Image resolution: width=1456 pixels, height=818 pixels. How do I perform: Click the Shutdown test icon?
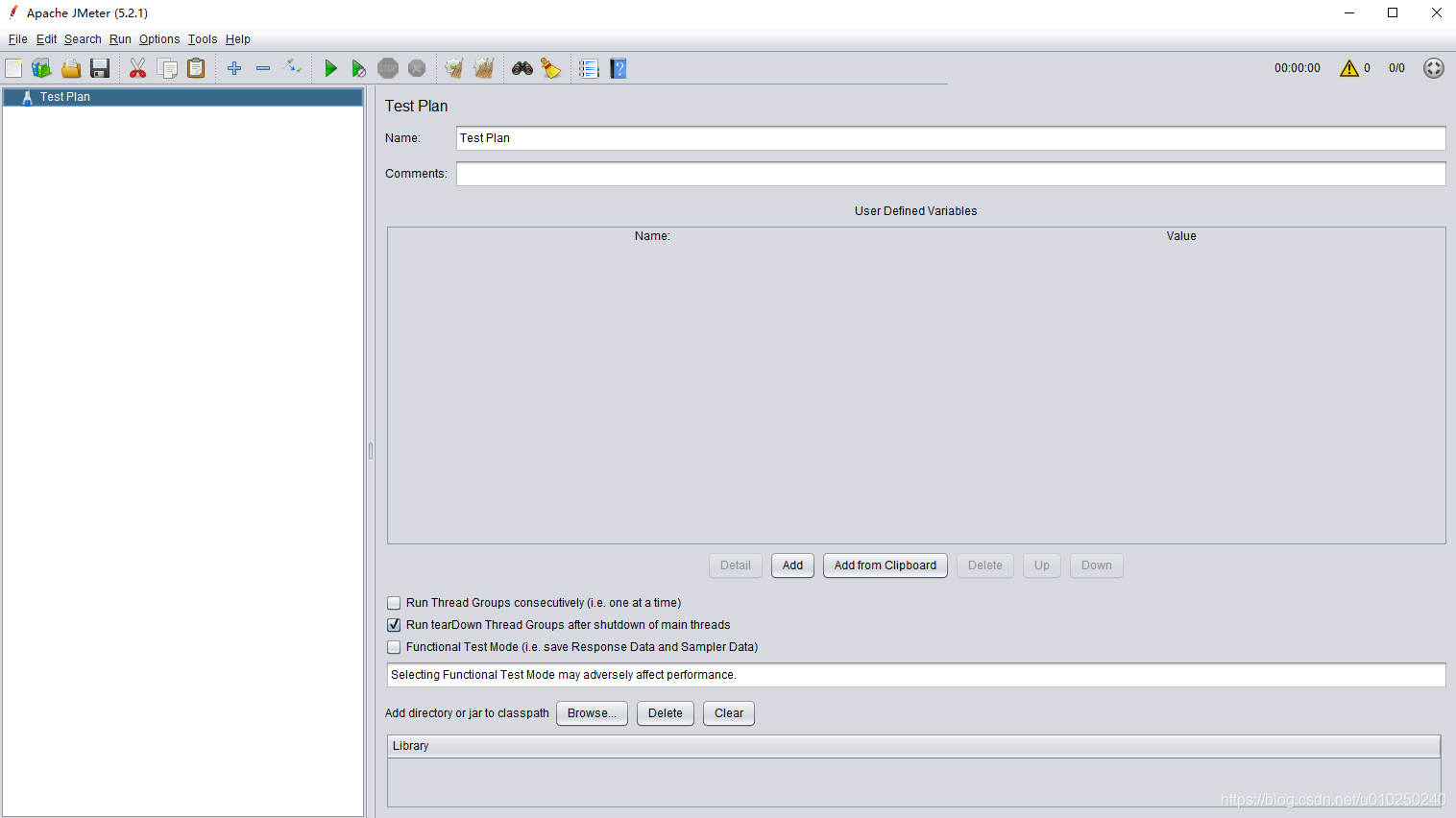point(417,68)
